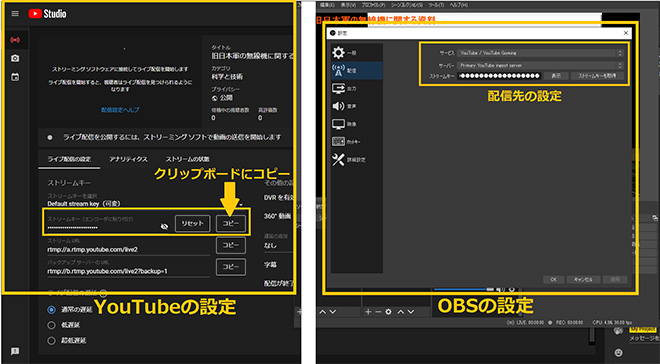Open 出力 (Output) settings category in OBS

[357, 88]
